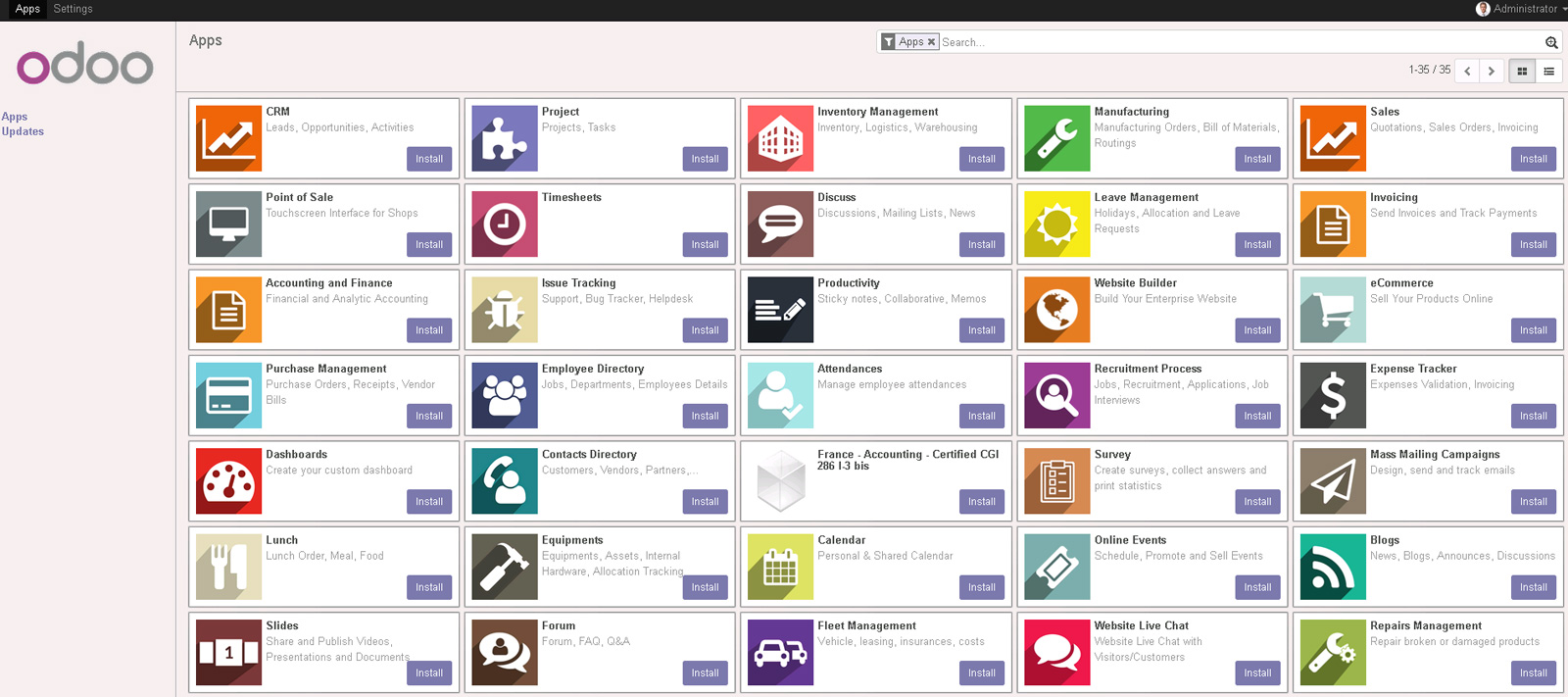The width and height of the screenshot is (1568, 697).
Task: Open the Settings top menu
Action: [73, 9]
